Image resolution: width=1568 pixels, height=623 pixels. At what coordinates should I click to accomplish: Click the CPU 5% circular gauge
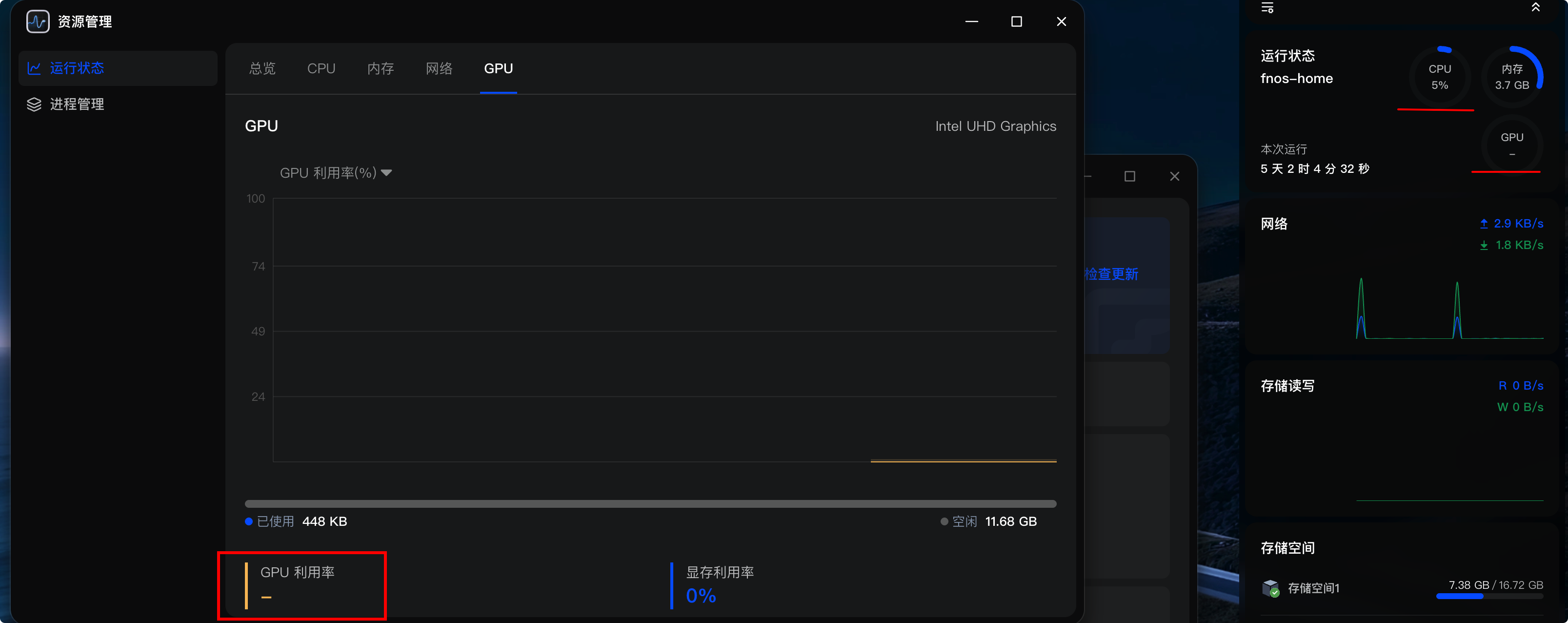(x=1440, y=77)
